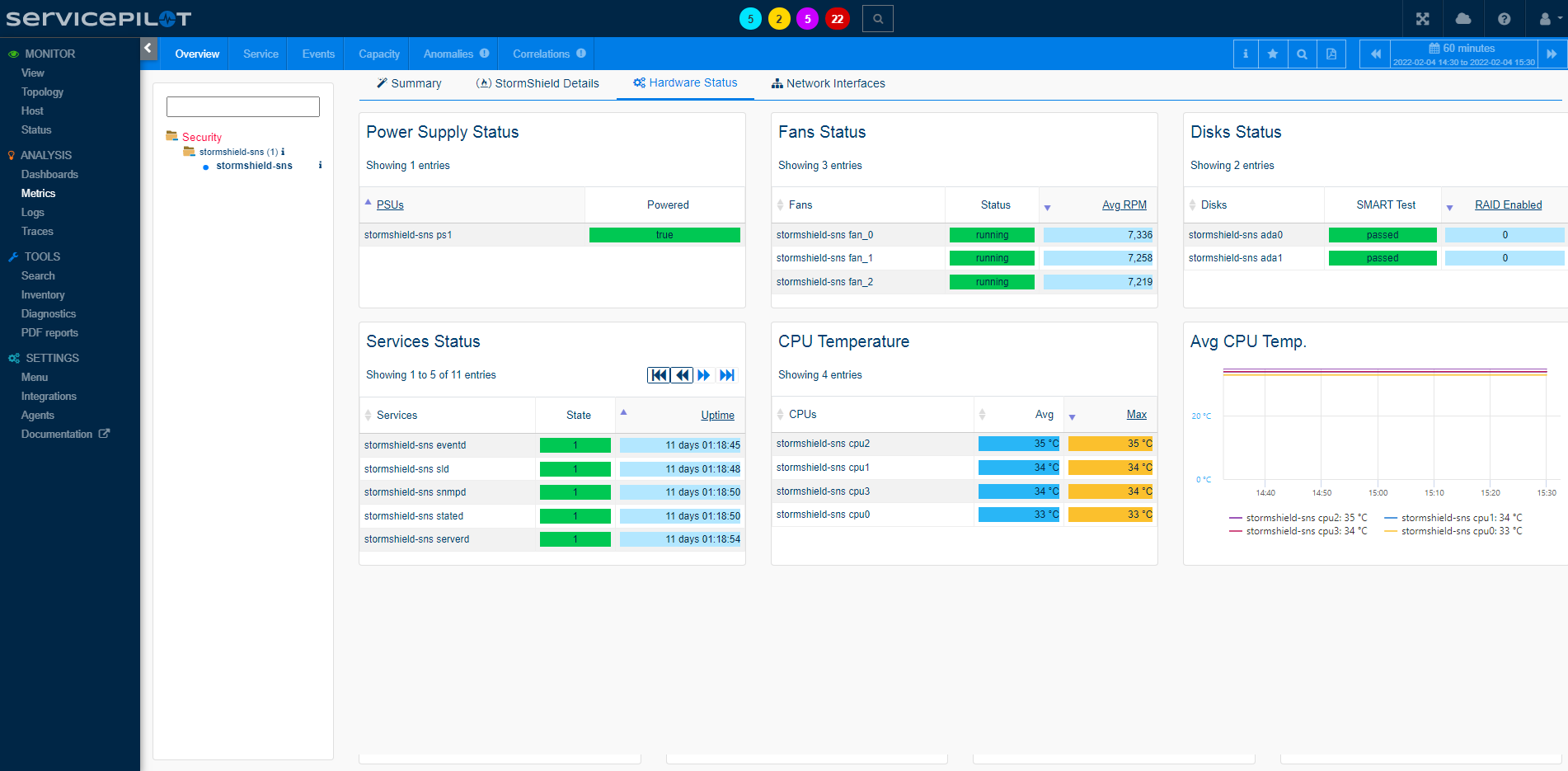This screenshot has height=771, width=1568.
Task: Click the magnifier icon in blue toolbar
Action: (x=1302, y=54)
